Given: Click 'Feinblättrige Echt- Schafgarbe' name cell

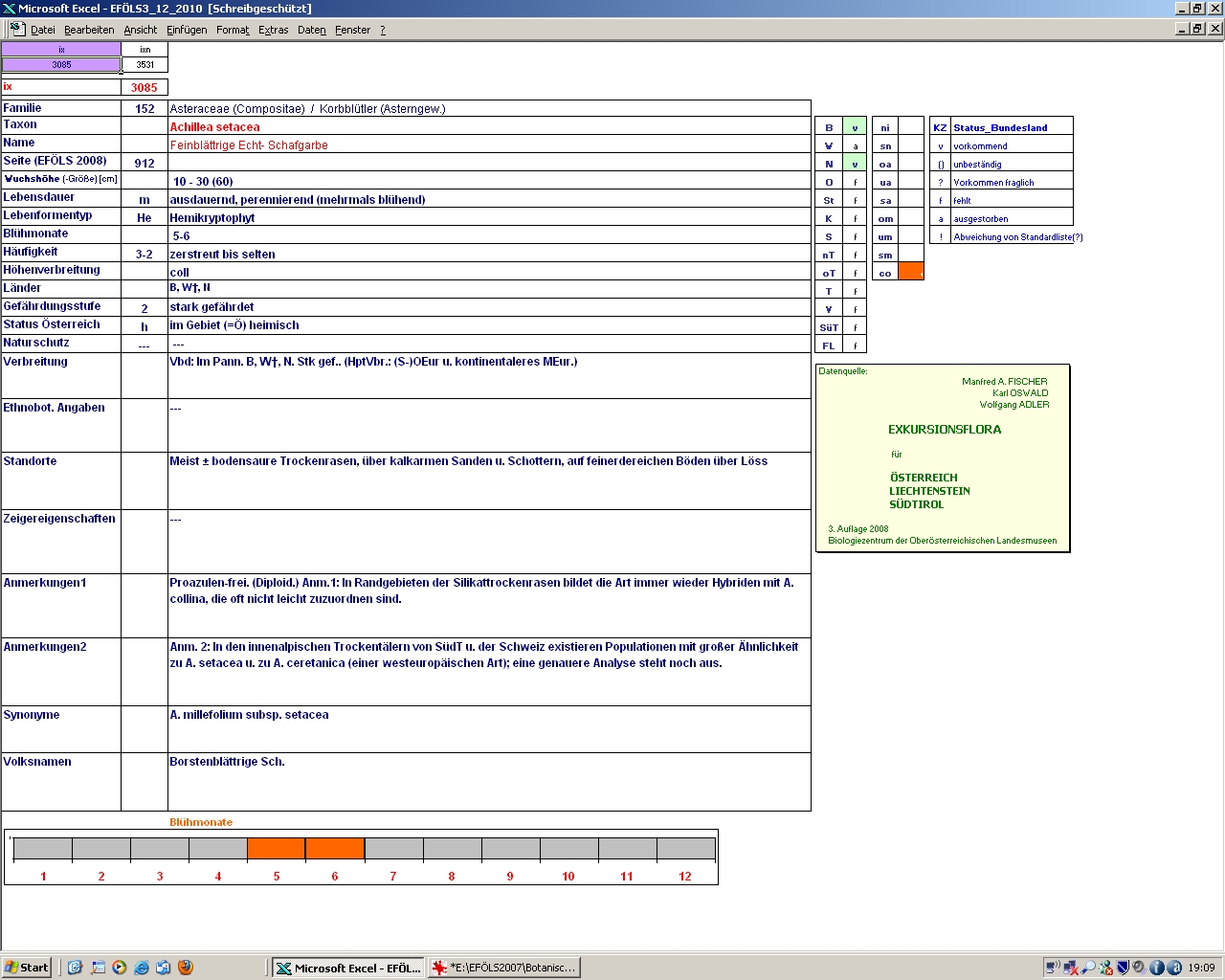Looking at the screenshot, I should point(489,145).
